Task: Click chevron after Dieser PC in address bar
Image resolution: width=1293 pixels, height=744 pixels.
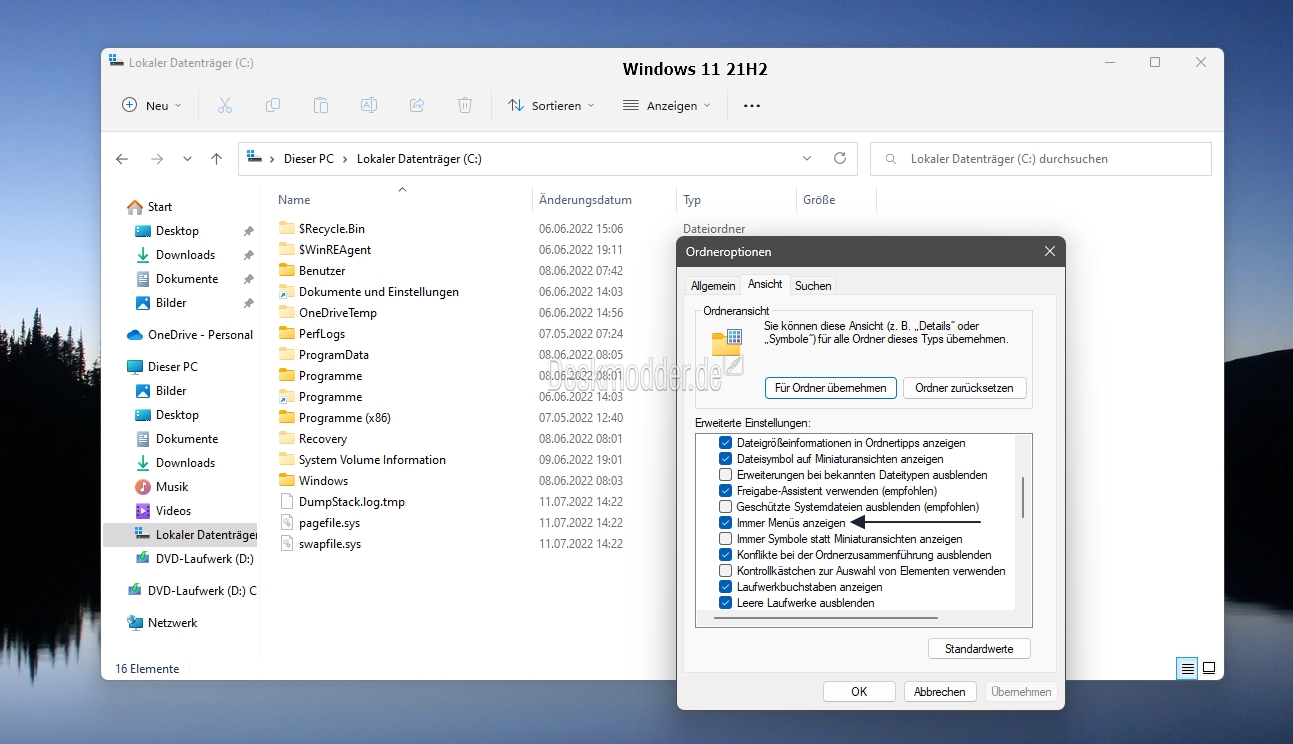Action: 344,159
